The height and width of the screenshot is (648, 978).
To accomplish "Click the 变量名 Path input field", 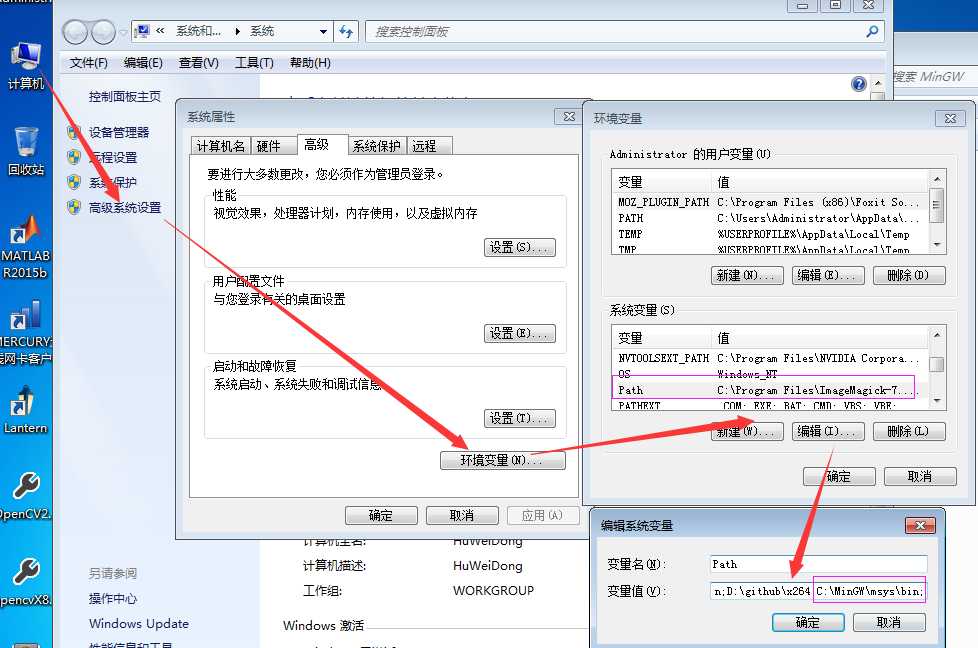I will 818,564.
